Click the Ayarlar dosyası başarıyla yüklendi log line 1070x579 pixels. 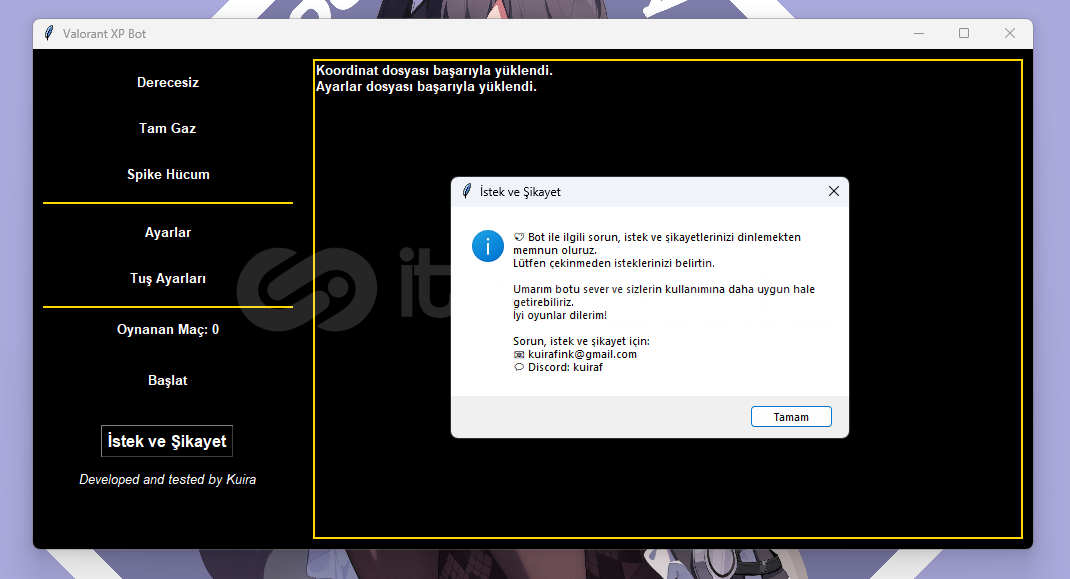[426, 87]
